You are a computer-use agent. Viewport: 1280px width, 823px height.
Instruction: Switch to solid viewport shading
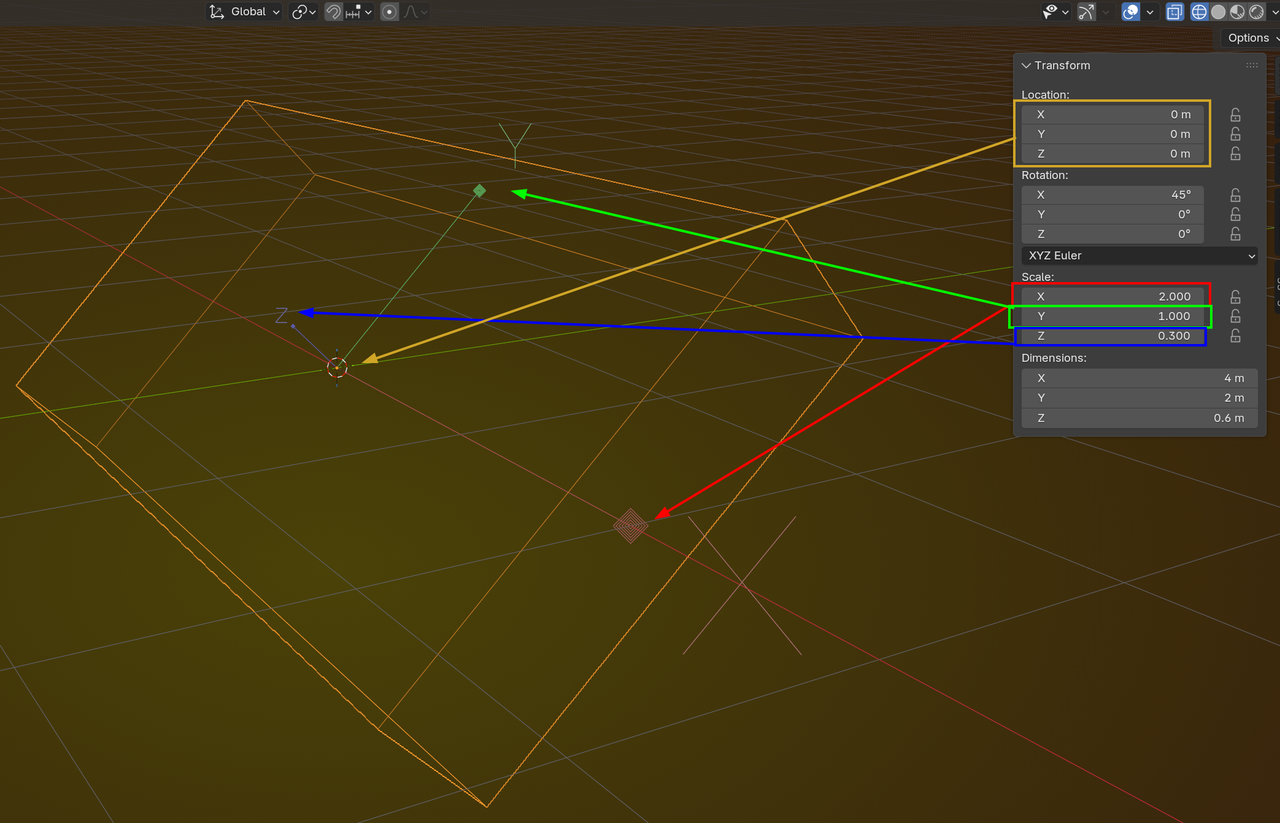[1218, 12]
